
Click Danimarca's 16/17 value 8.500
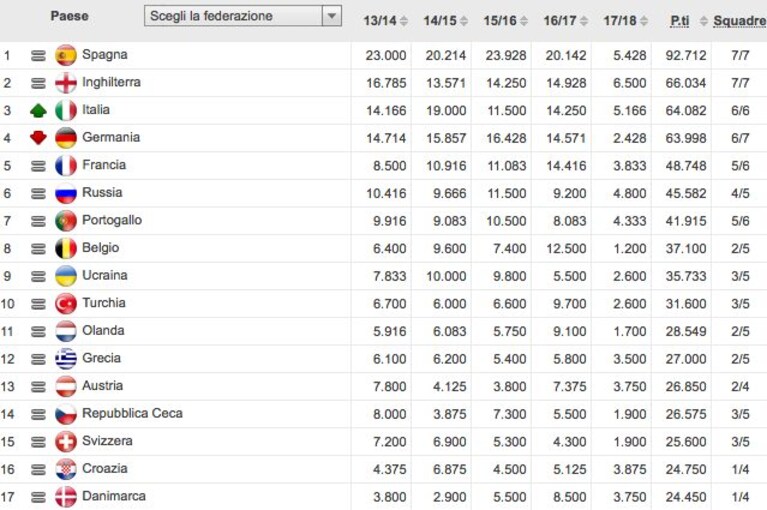569,497
